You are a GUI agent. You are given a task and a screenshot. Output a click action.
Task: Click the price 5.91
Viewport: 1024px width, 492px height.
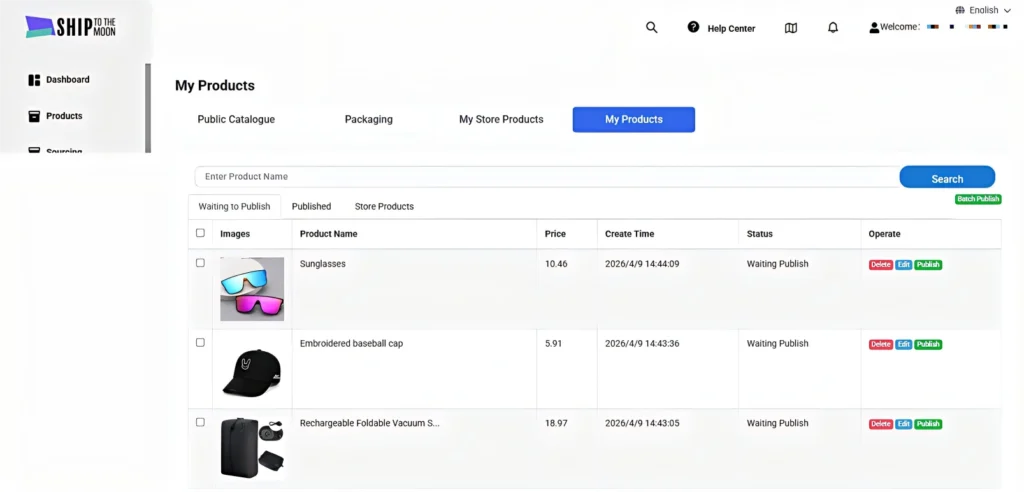point(553,344)
